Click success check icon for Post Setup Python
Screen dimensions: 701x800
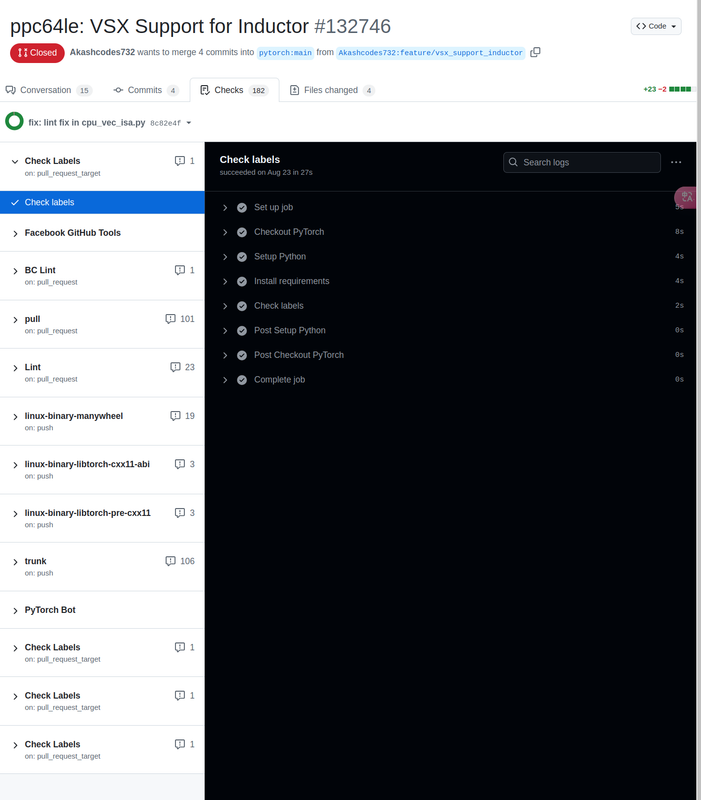242,331
